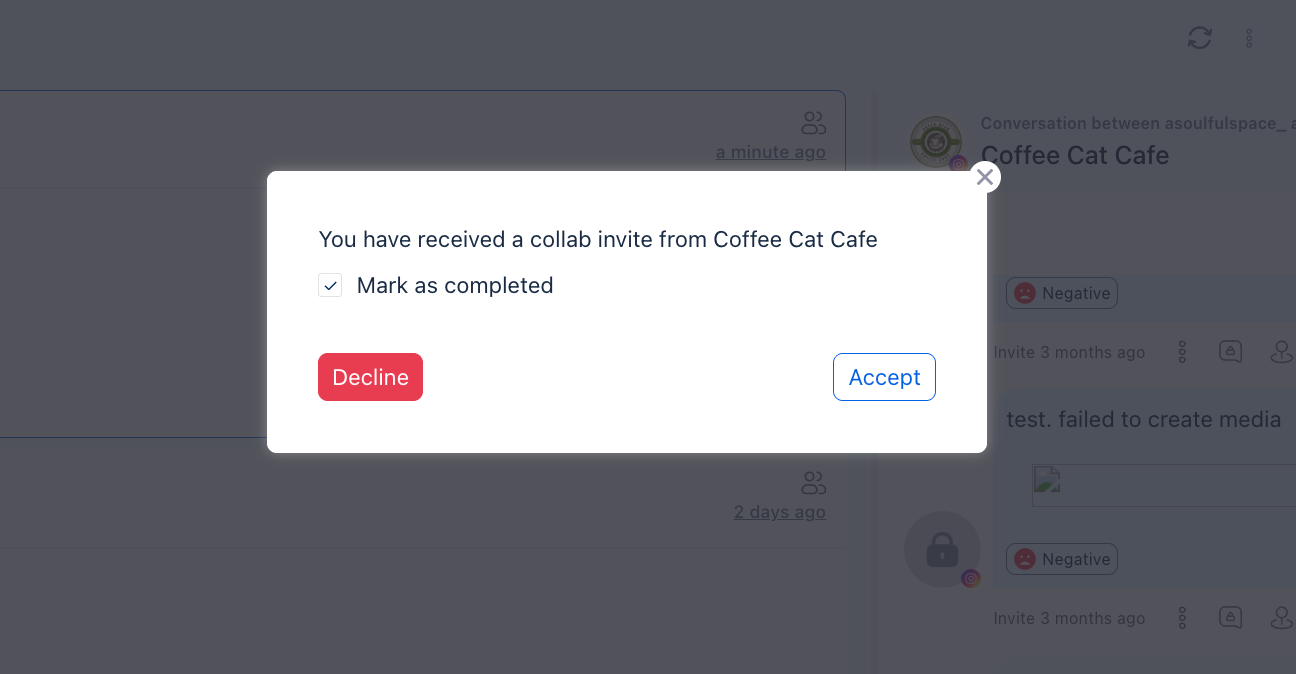The height and width of the screenshot is (674, 1296).
Task: Click the refresh icon at top right
Action: pos(1199,38)
